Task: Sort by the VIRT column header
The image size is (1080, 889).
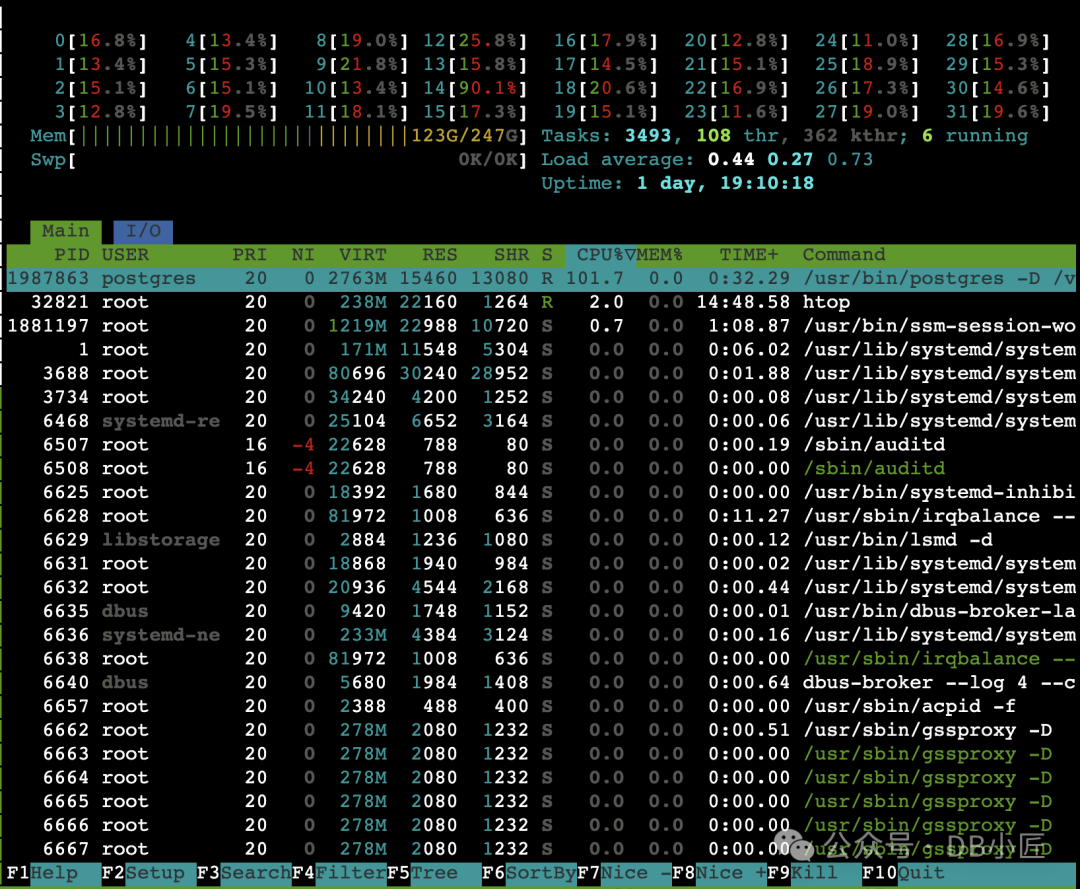Action: (363, 255)
